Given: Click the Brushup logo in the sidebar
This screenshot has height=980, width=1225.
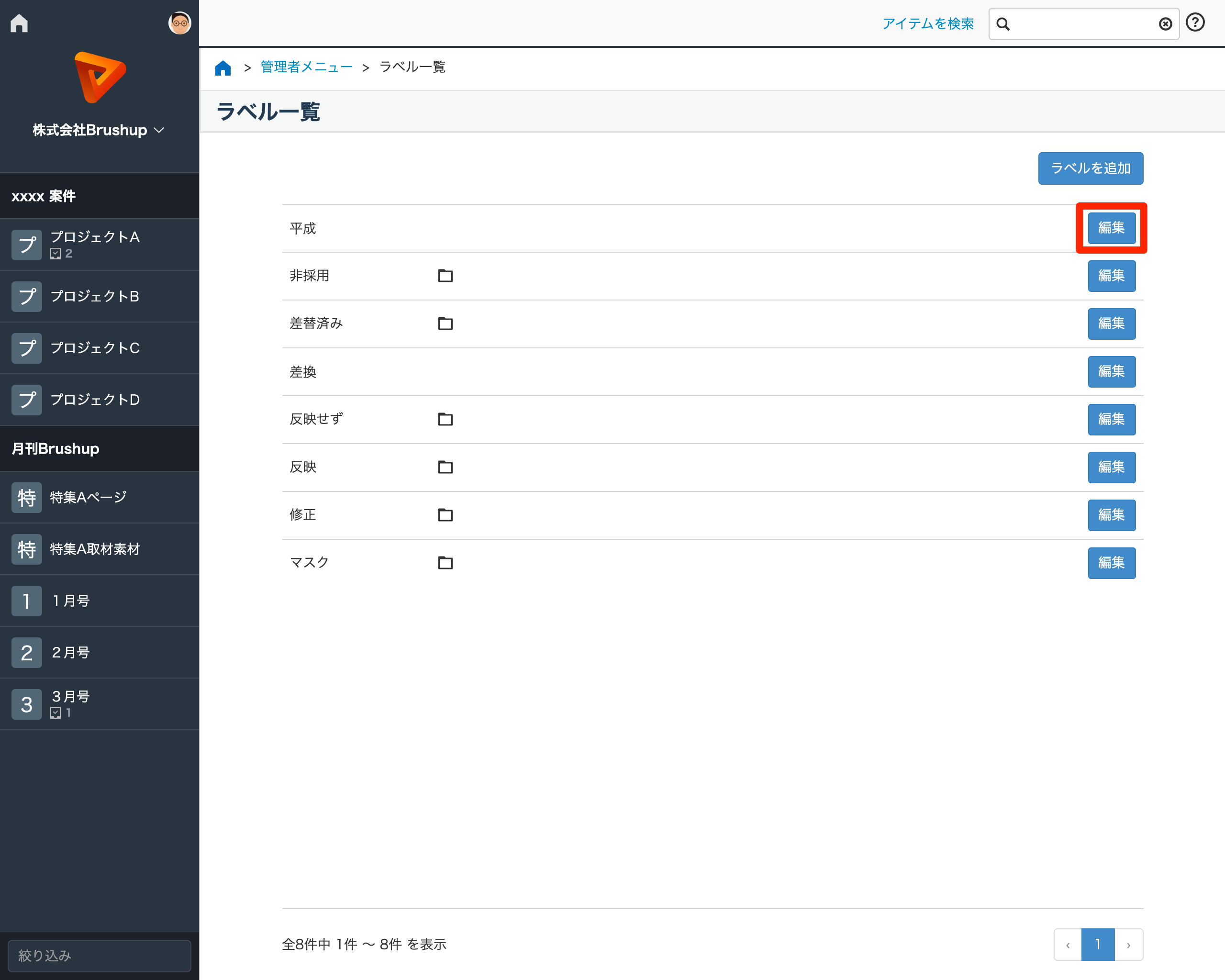Looking at the screenshot, I should click(100, 77).
